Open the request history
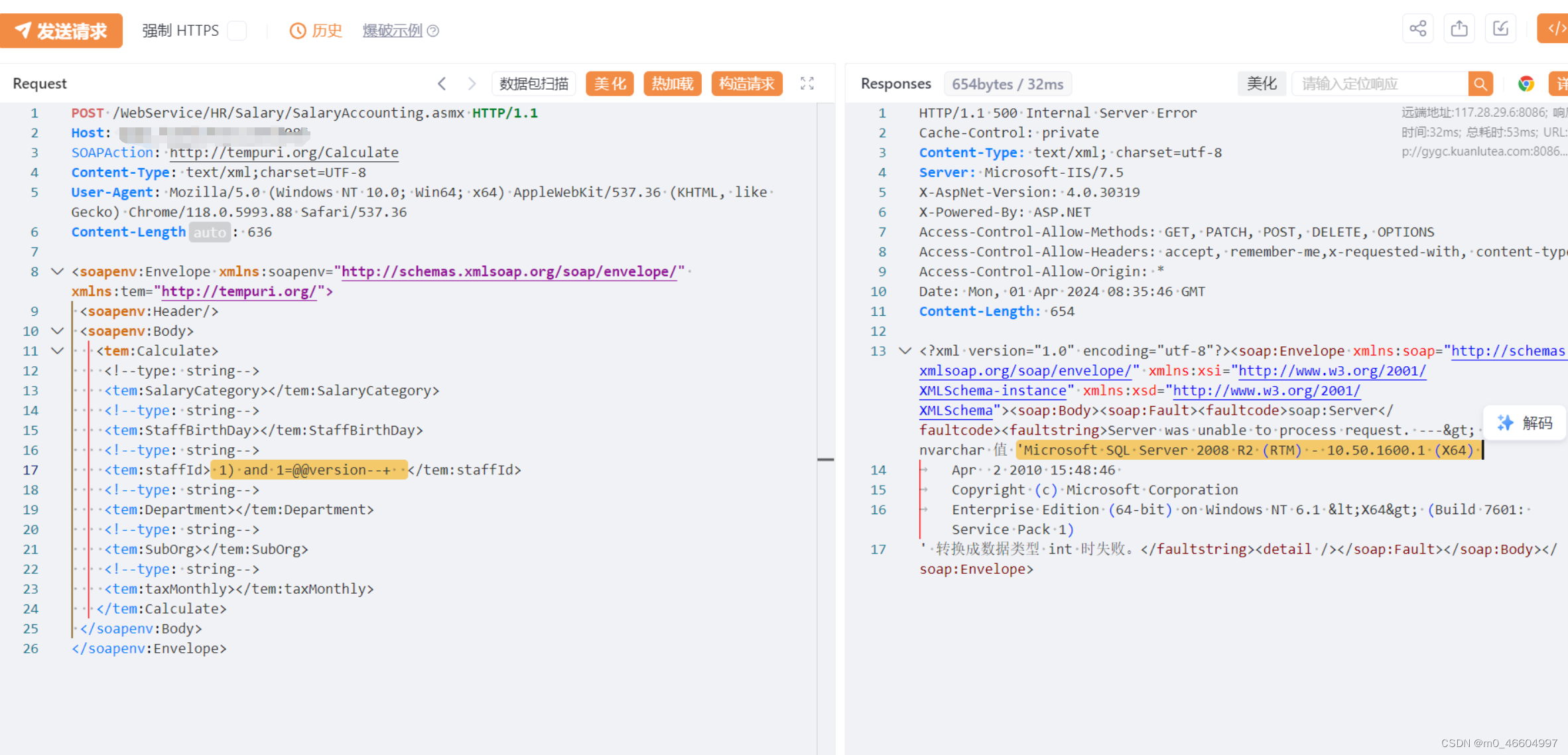 point(316,31)
